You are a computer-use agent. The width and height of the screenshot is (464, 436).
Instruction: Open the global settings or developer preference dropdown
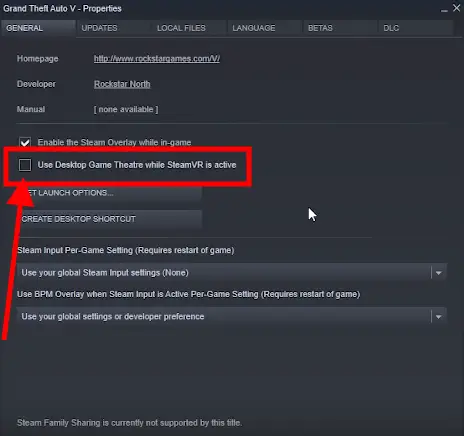pyautogui.click(x=232, y=316)
